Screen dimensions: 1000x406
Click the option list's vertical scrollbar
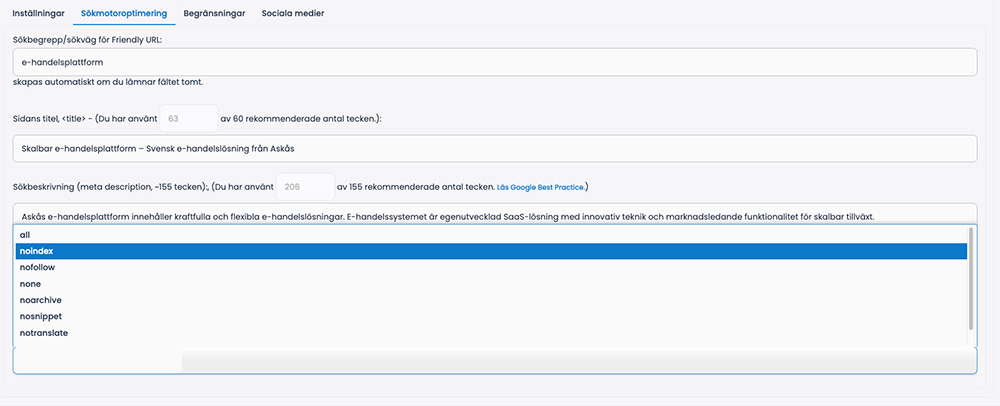pyautogui.click(x=971, y=274)
